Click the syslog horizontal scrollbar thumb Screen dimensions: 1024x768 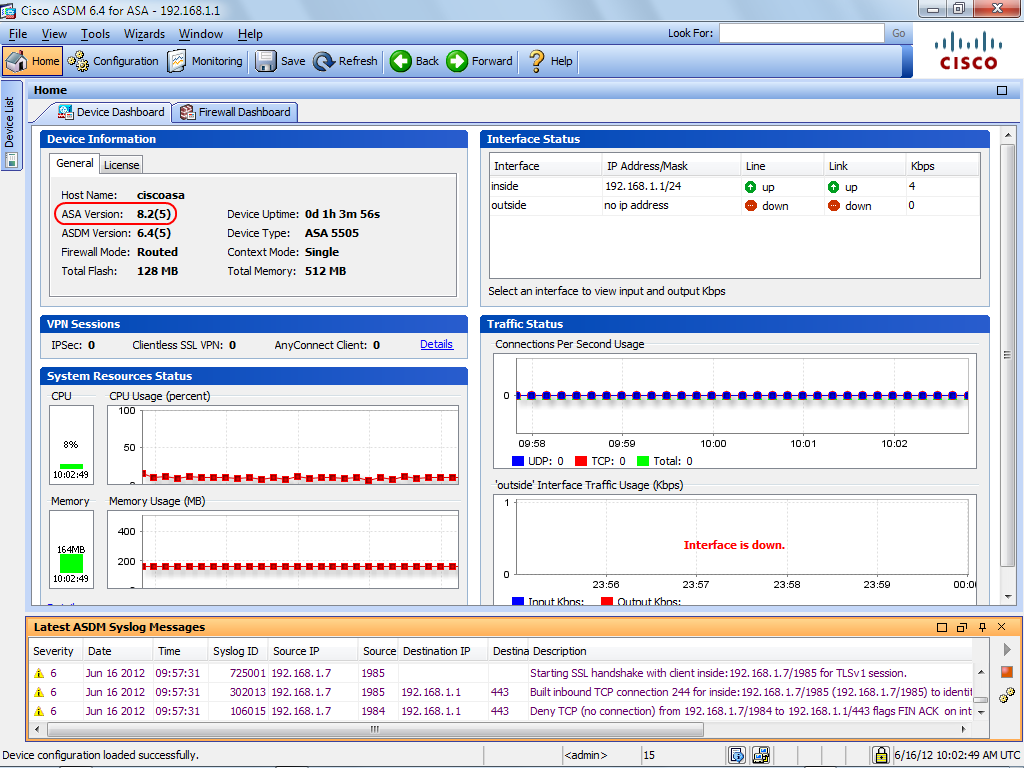(x=376, y=729)
